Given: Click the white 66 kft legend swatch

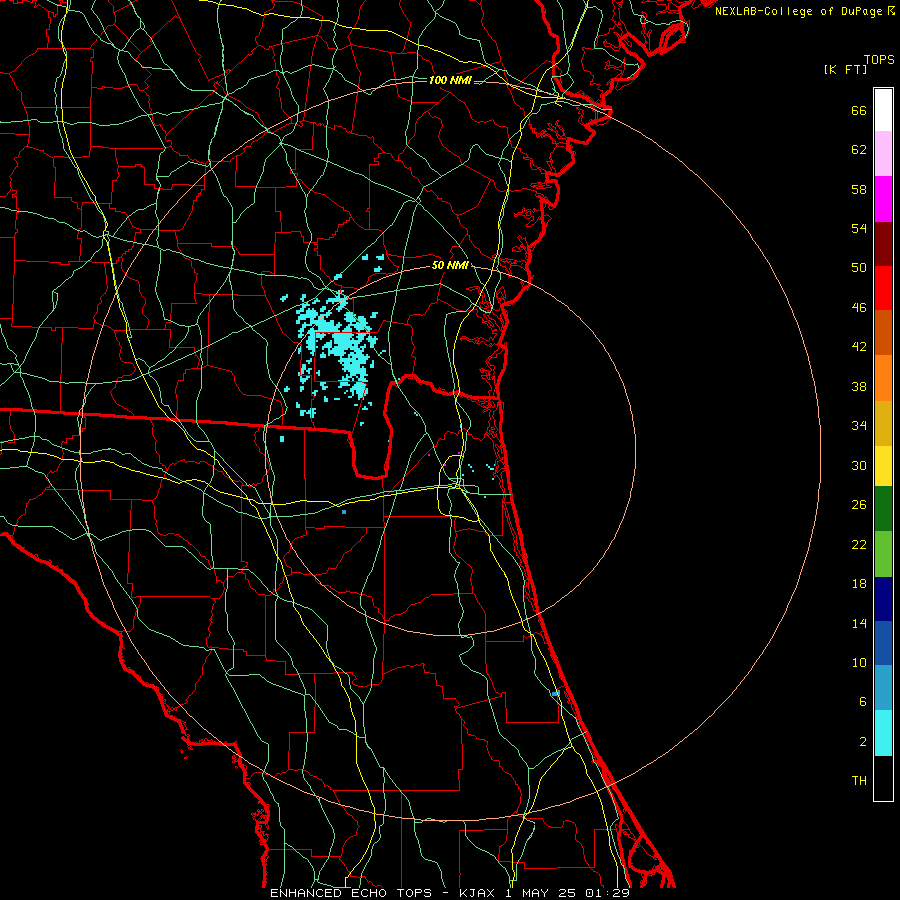Looking at the screenshot, I should (x=883, y=110).
